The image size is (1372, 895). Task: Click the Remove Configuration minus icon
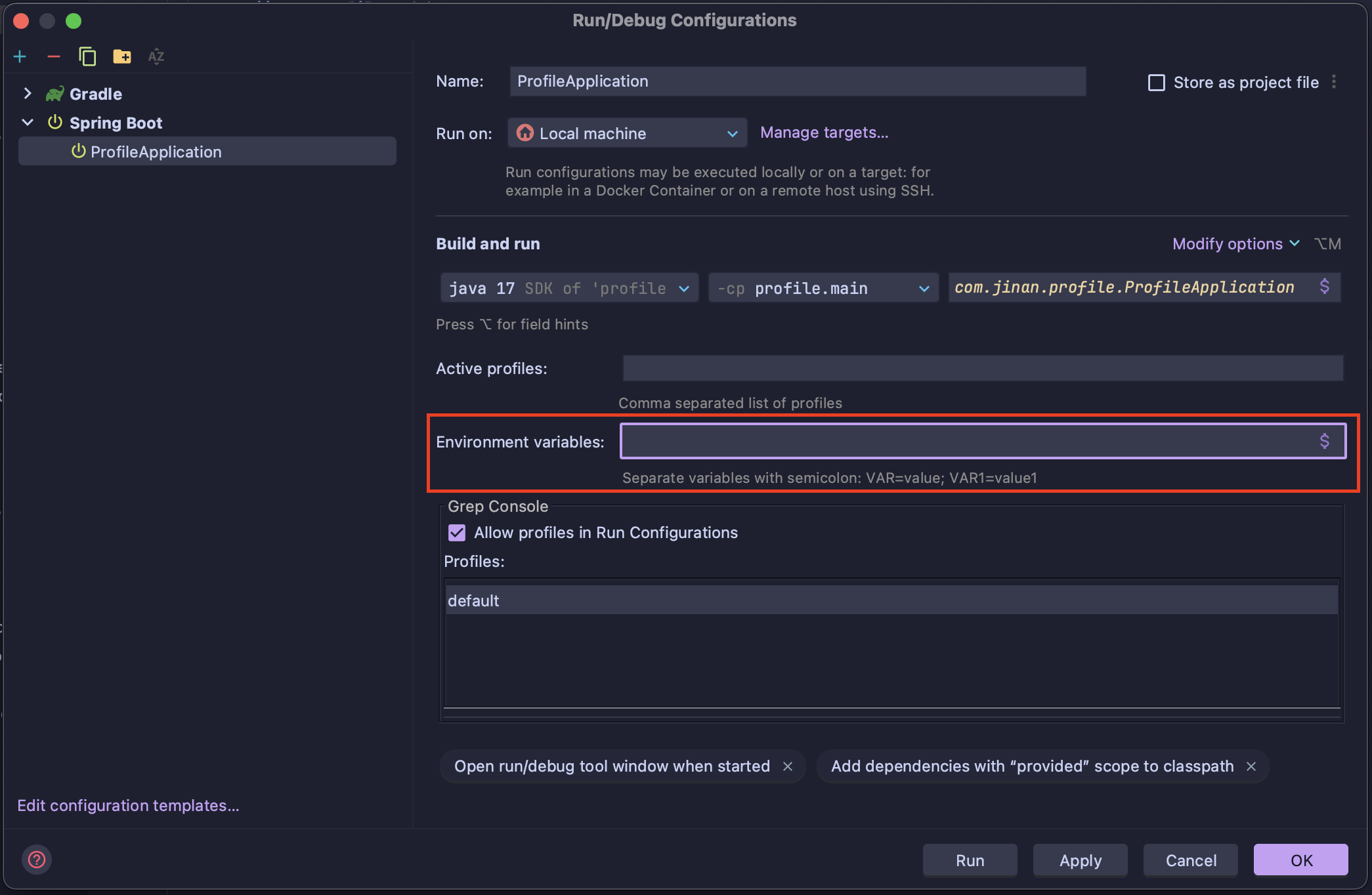click(x=54, y=56)
